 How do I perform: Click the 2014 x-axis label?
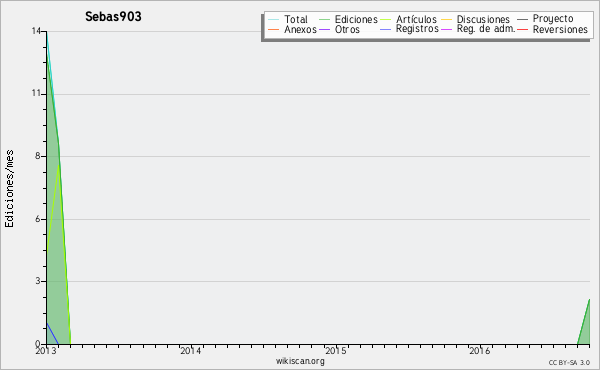(191, 350)
